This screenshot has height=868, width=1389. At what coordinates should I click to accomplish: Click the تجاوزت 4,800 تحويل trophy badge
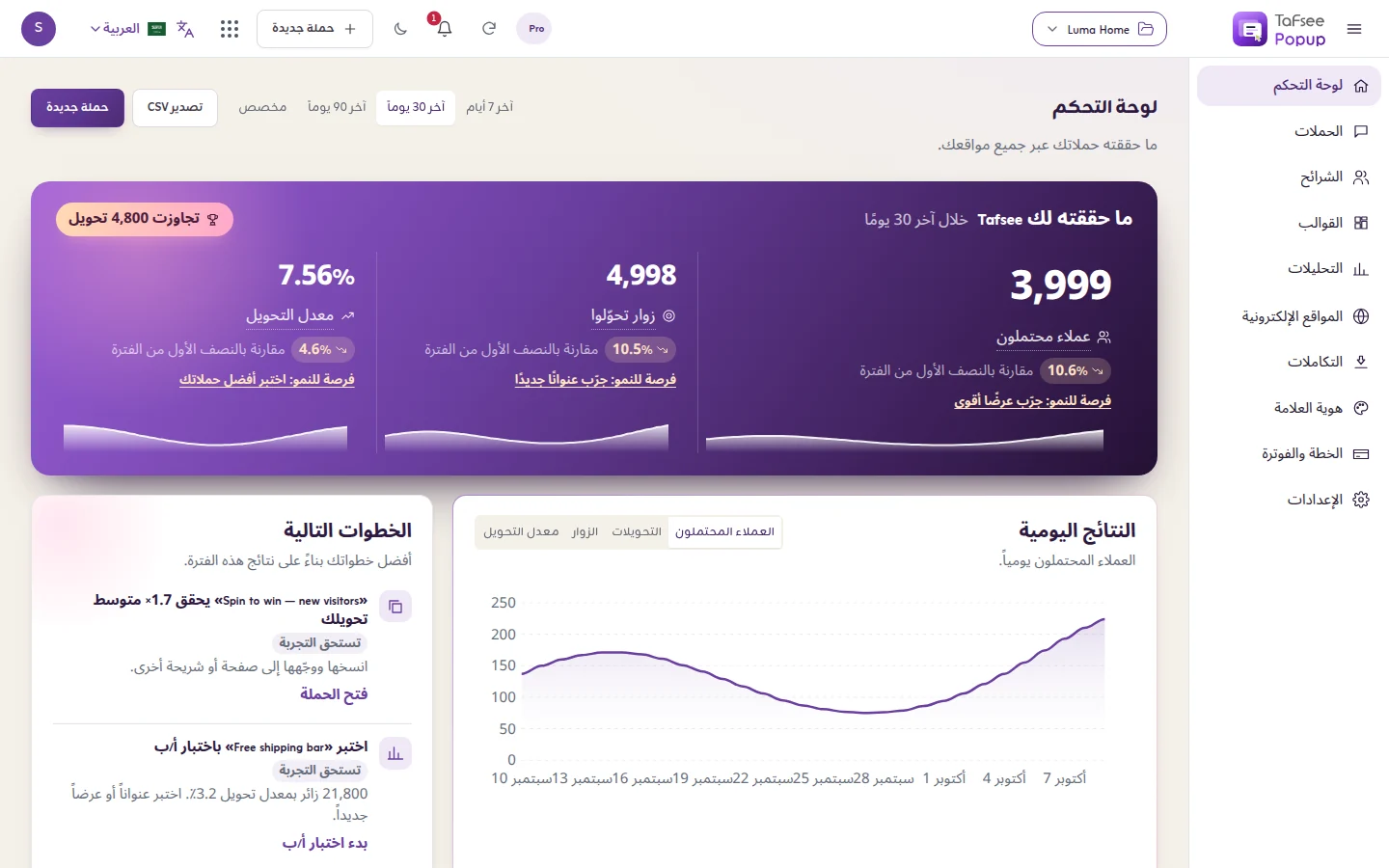pyautogui.click(x=145, y=219)
